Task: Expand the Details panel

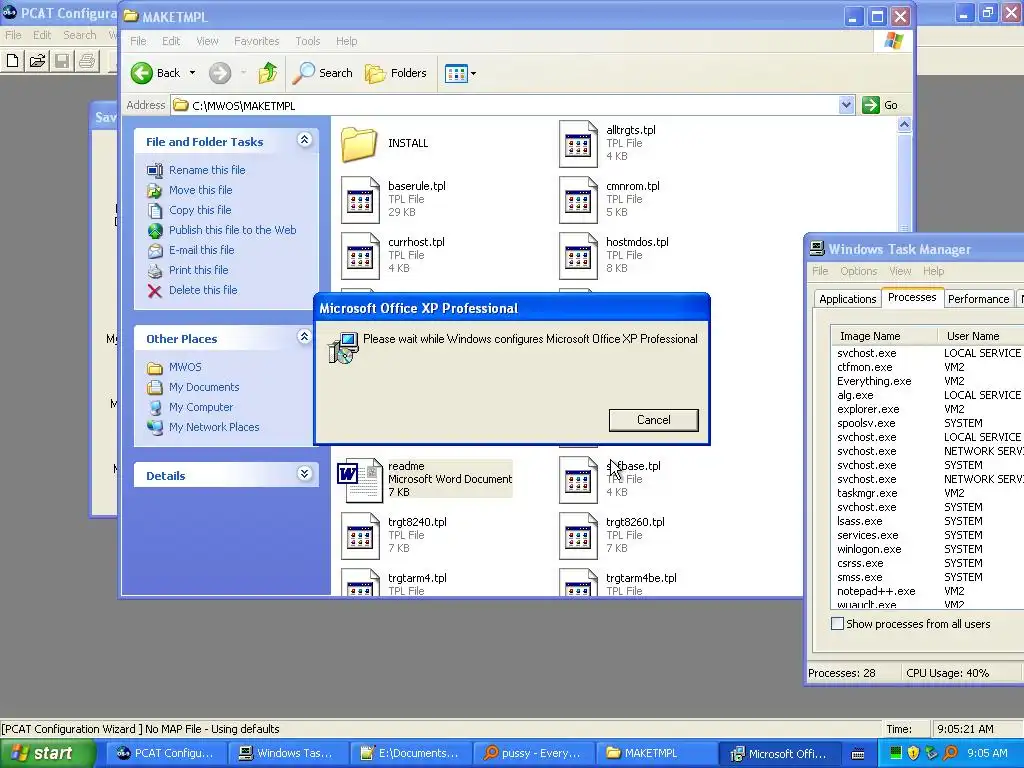Action: 304,474
